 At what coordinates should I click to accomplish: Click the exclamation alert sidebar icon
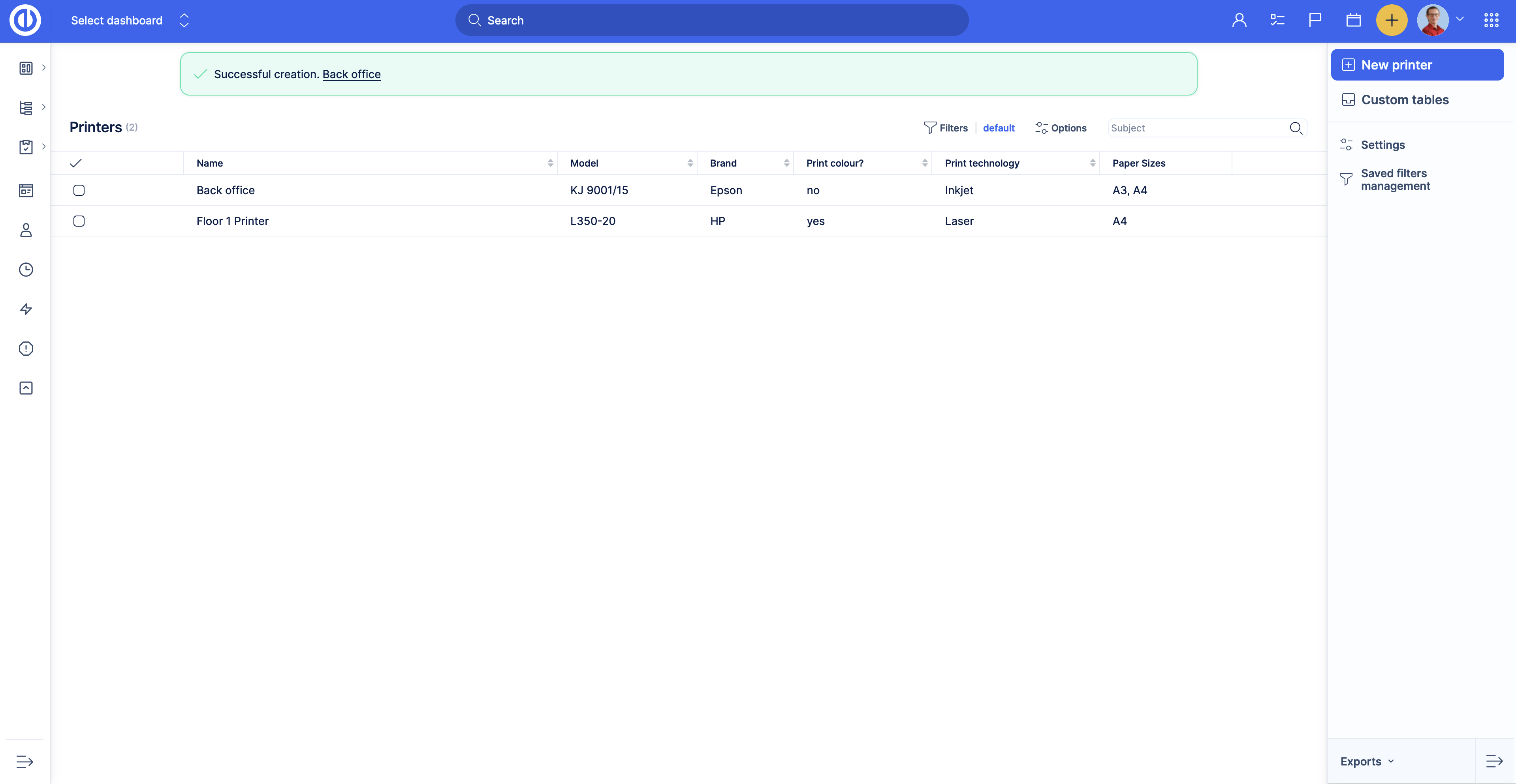(26, 348)
